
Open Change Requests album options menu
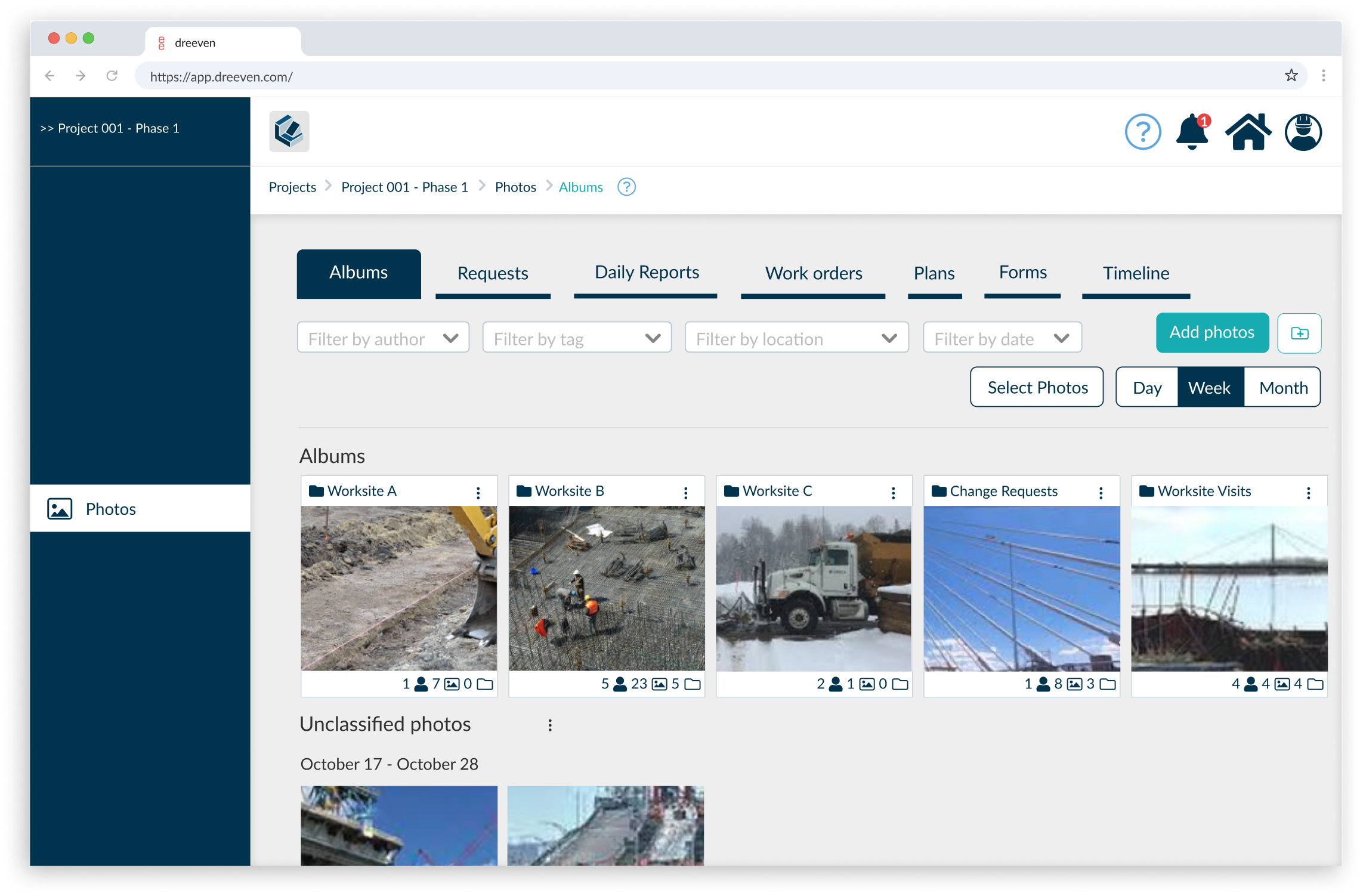(x=1101, y=492)
